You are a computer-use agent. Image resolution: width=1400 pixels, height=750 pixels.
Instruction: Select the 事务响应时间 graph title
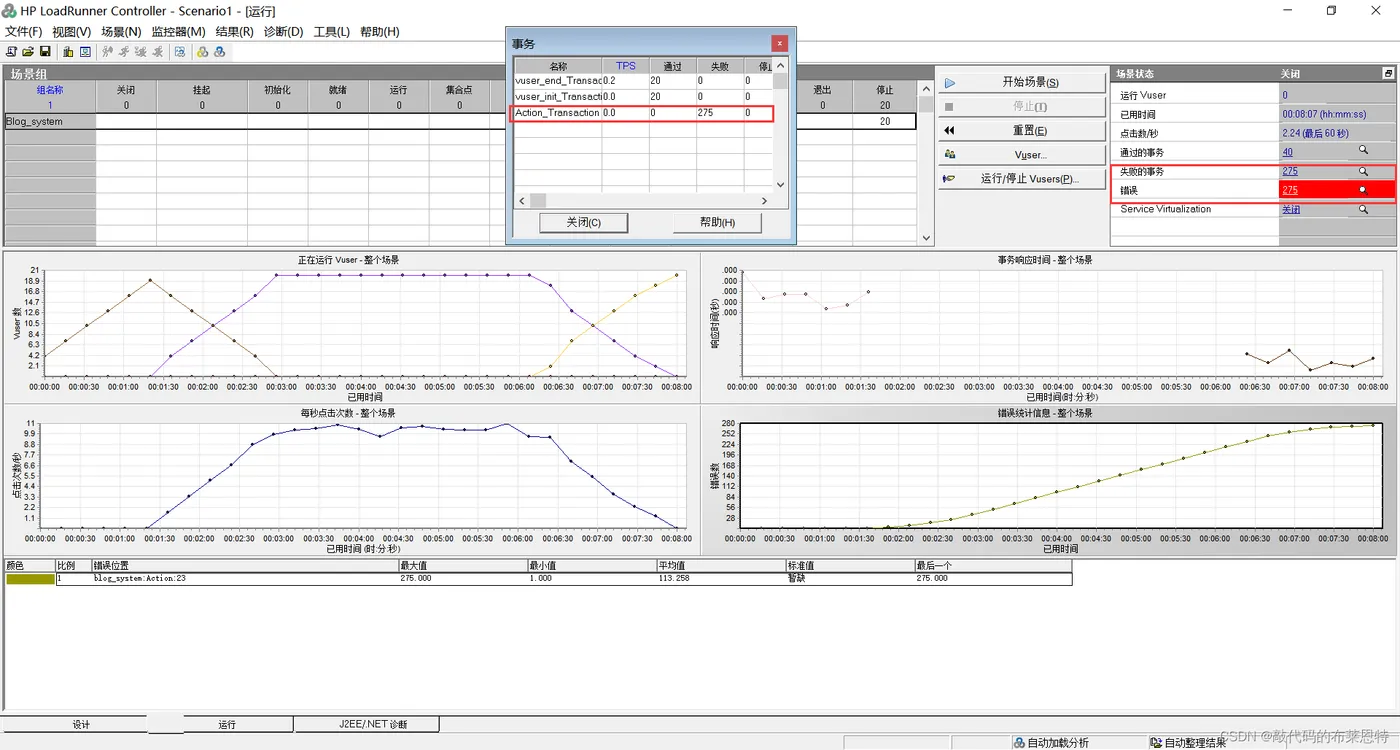coord(1045,260)
